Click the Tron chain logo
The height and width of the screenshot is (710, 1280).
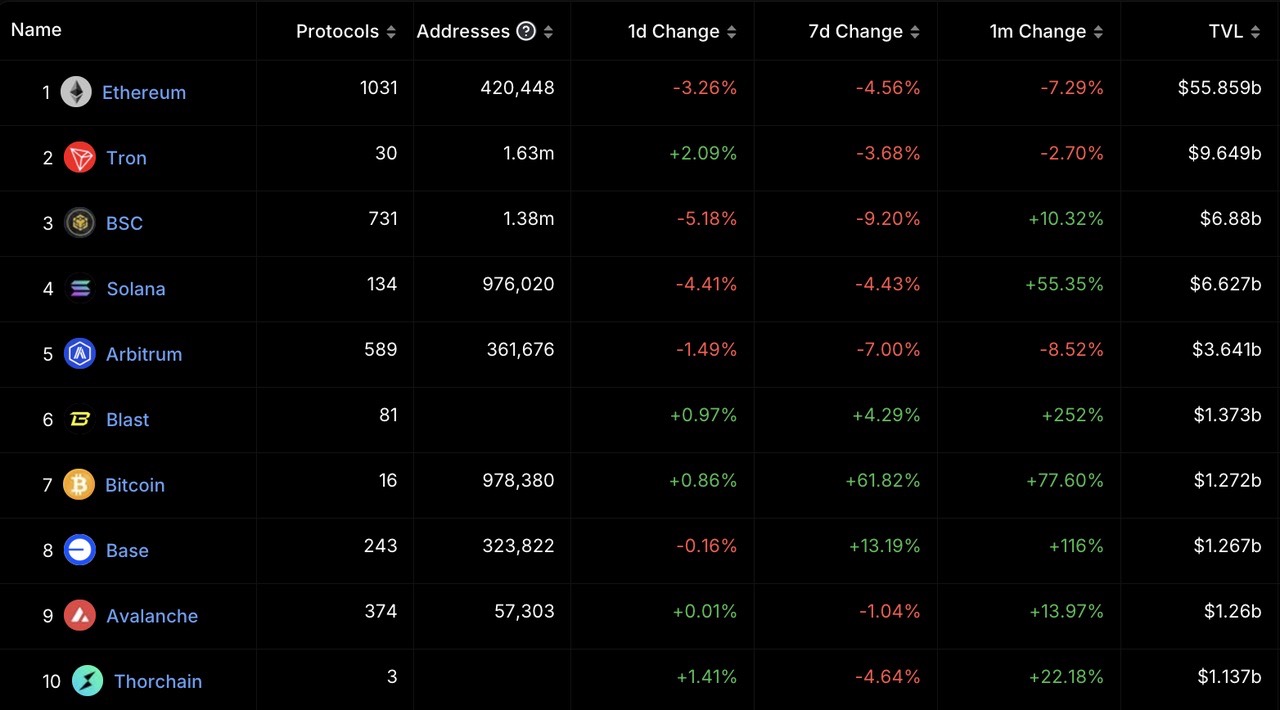point(79,157)
